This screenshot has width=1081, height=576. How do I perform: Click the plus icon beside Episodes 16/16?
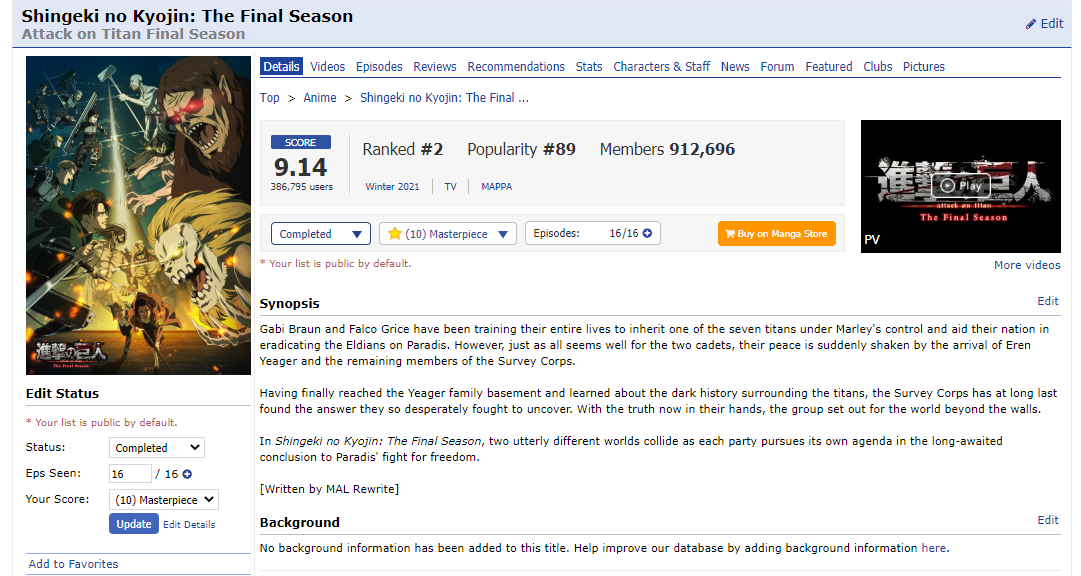647,233
